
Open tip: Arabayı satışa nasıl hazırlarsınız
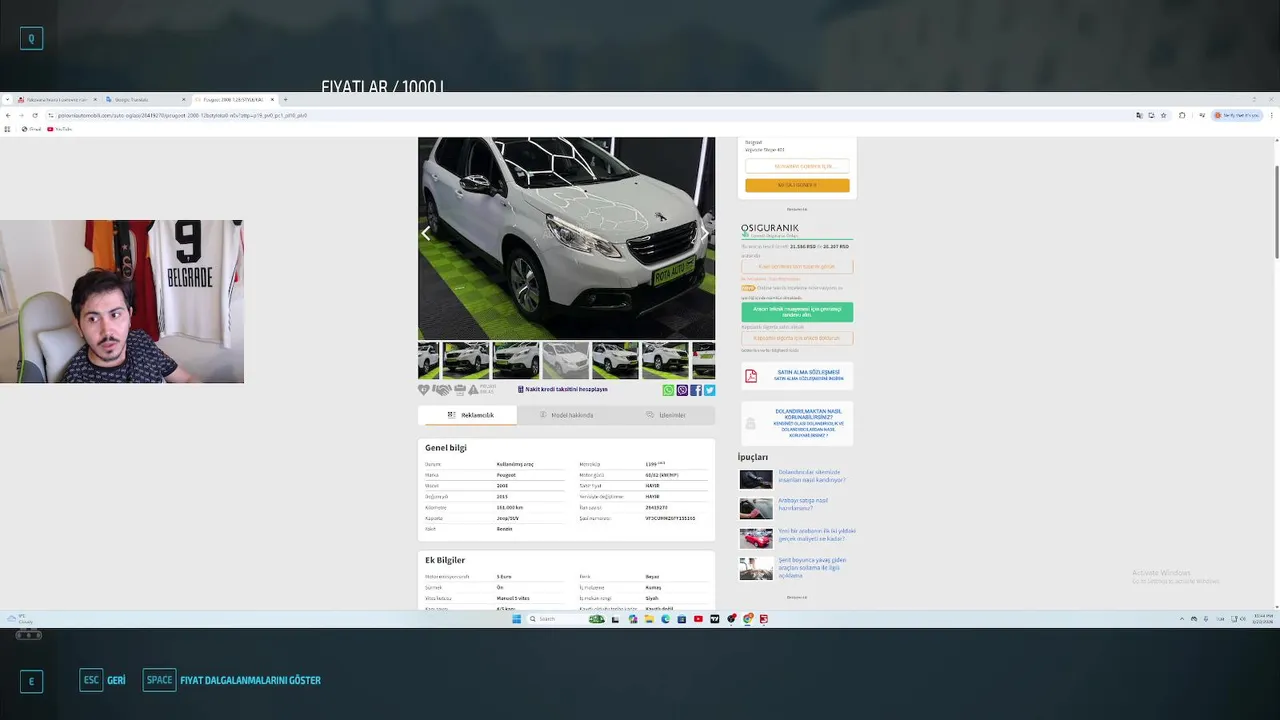(803, 504)
